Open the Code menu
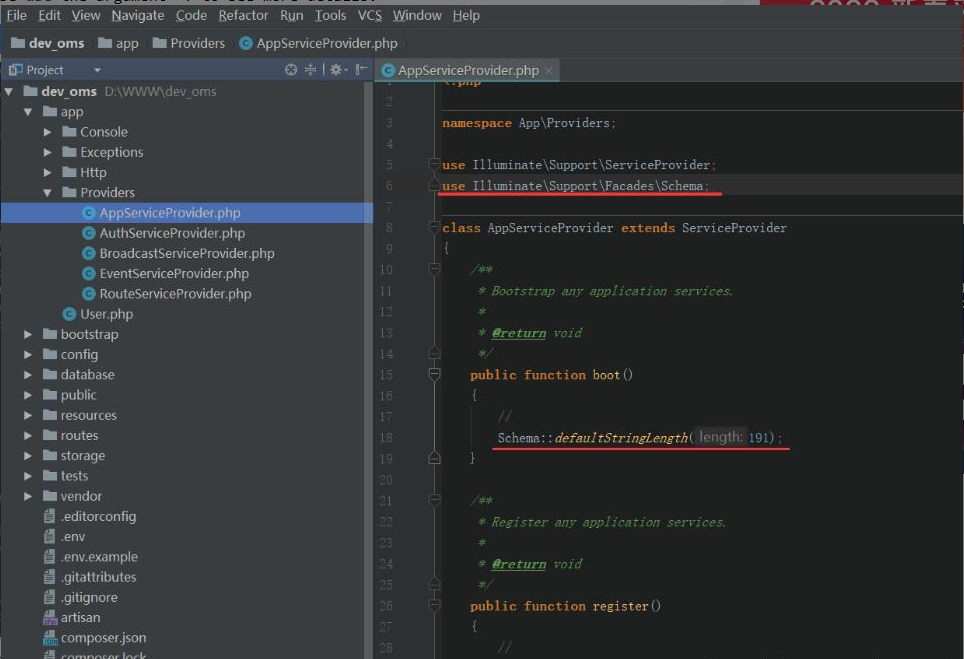The image size is (964, 659). point(191,15)
